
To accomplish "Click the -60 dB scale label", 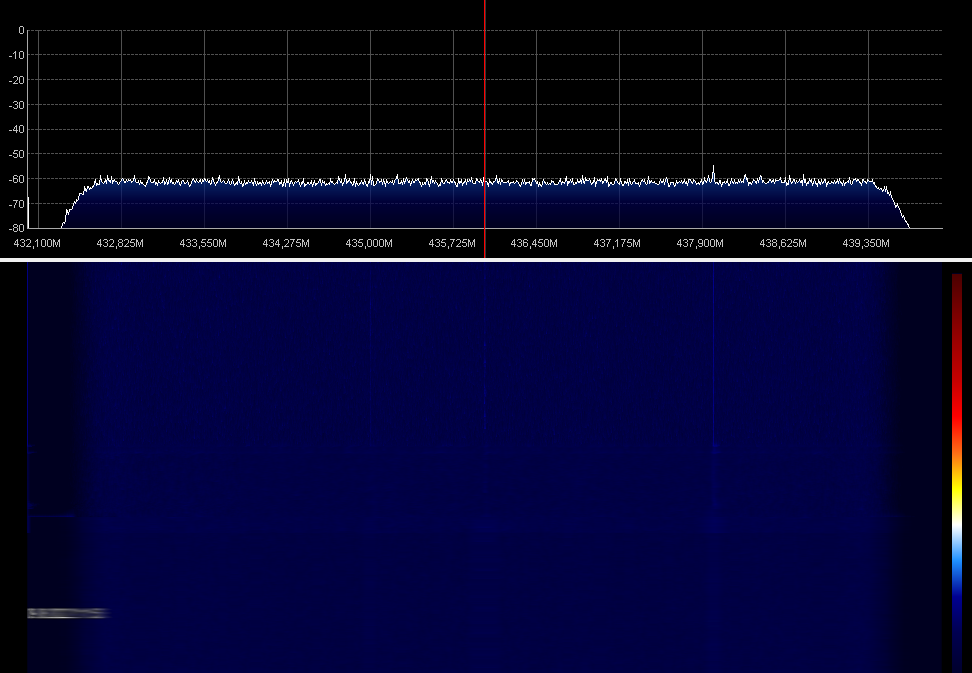I will click(x=17, y=179).
